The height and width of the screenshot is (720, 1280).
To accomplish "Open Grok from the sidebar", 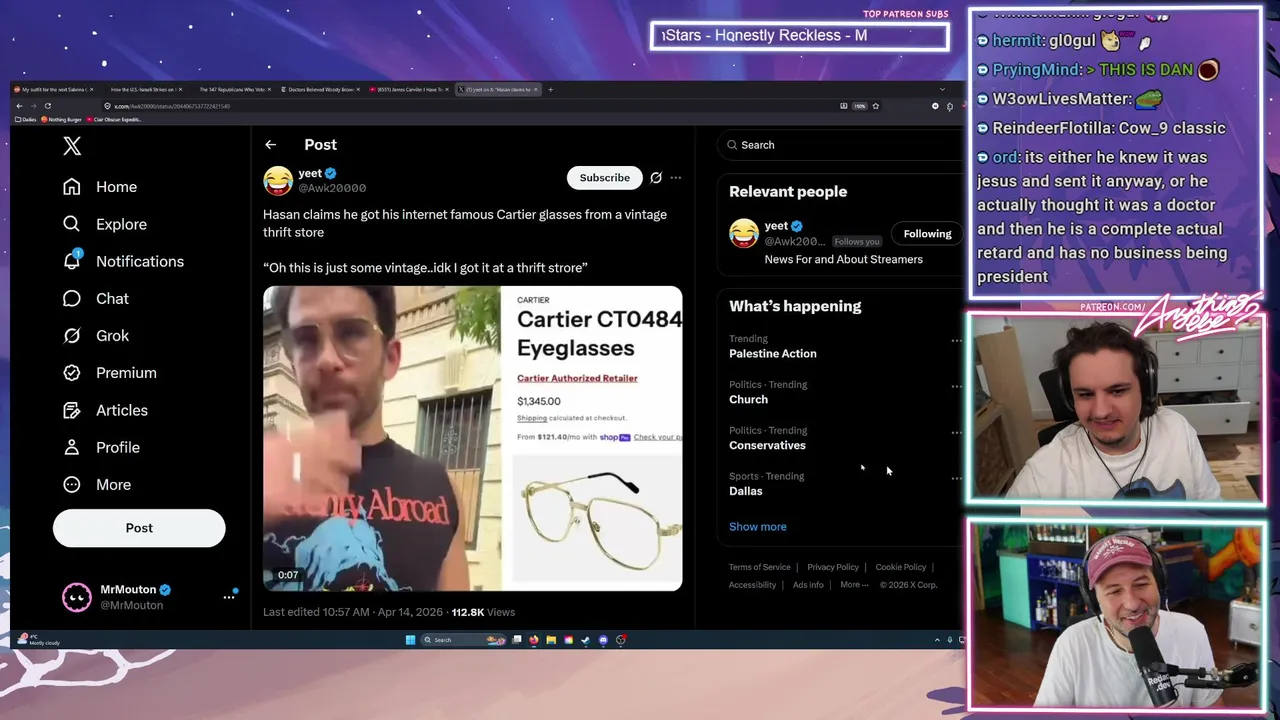I will [x=96, y=335].
